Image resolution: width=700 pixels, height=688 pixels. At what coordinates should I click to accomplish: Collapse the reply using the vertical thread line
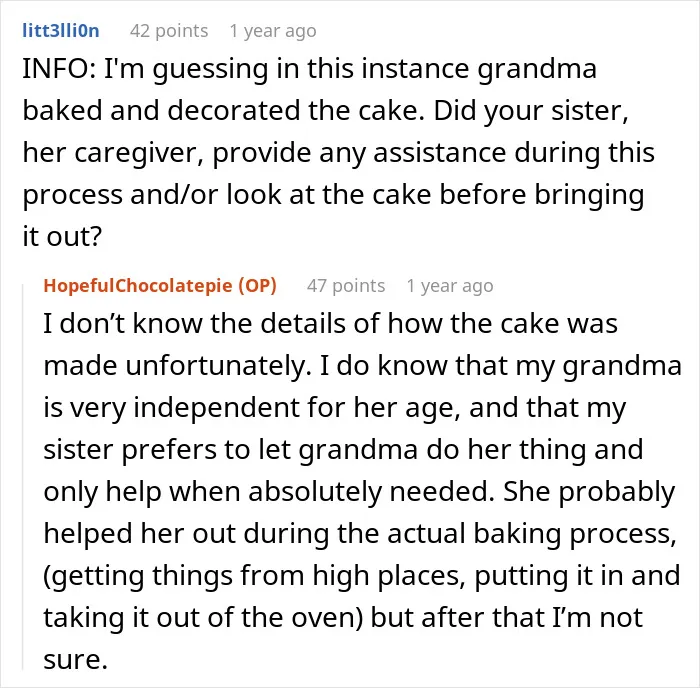tap(23, 476)
